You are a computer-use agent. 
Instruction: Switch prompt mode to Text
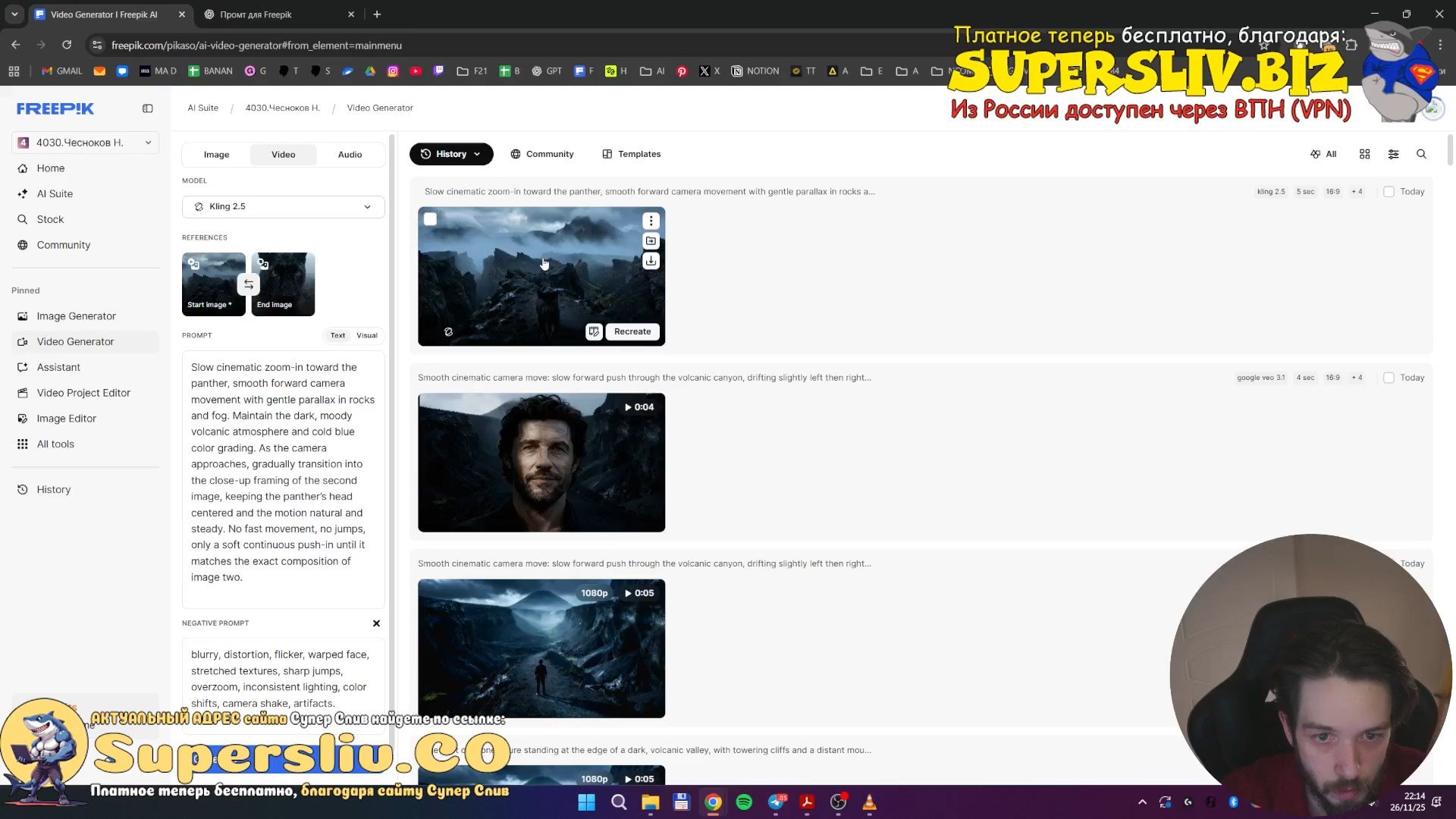[337, 335]
